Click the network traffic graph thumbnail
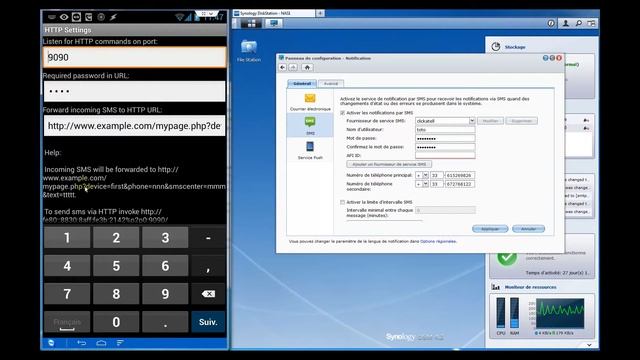The width and height of the screenshot is (640, 360). [560, 313]
